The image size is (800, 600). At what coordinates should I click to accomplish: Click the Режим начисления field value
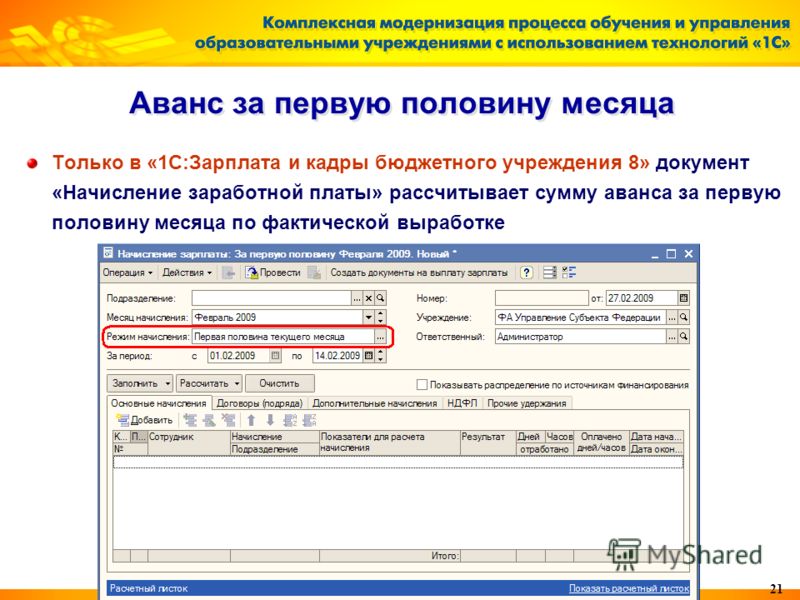coord(283,337)
